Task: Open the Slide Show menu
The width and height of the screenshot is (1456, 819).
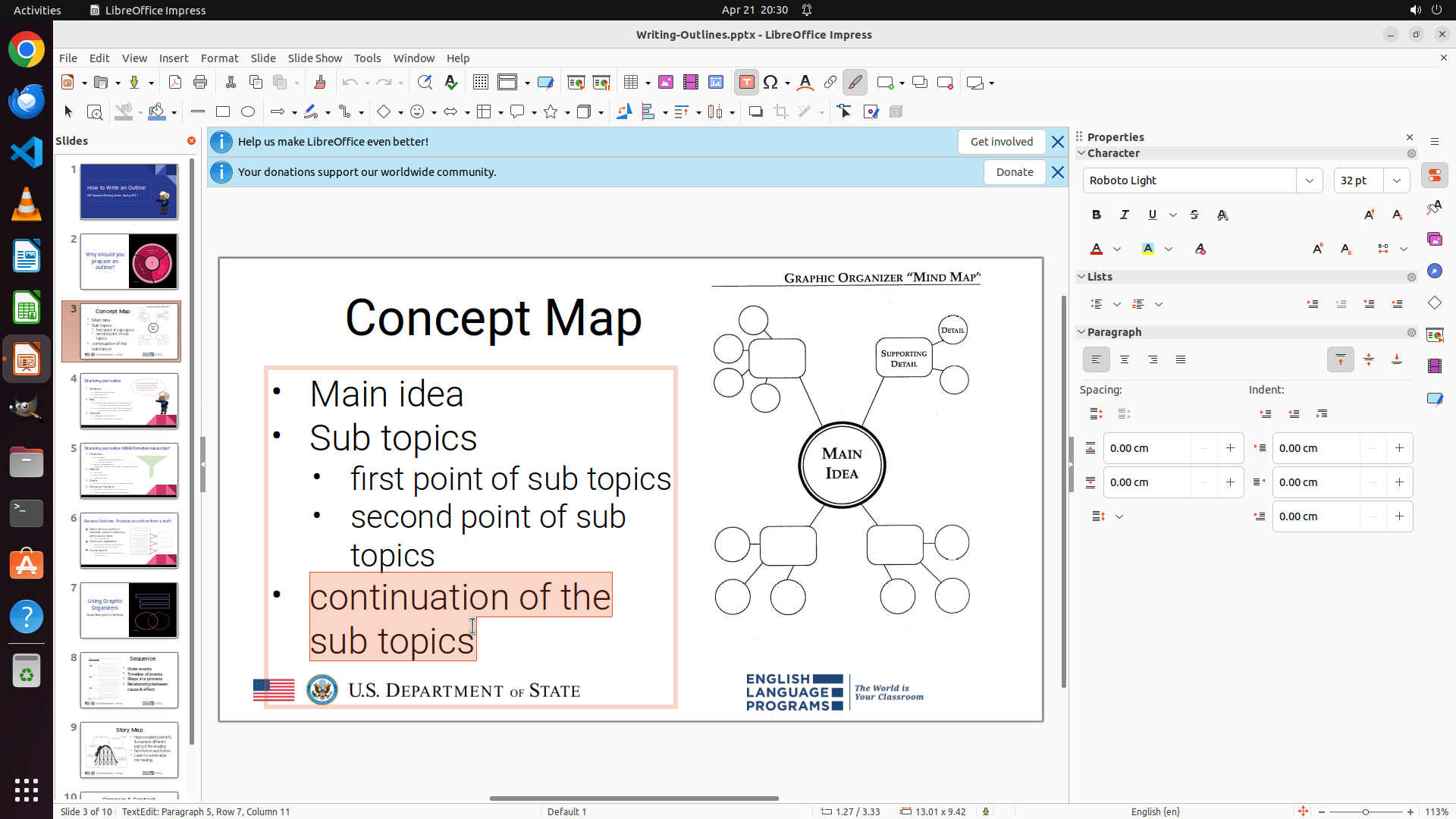Action: coord(315,58)
